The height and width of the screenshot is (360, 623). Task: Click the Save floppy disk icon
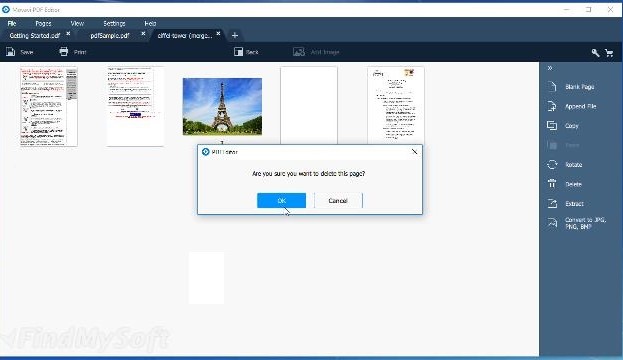click(11, 52)
